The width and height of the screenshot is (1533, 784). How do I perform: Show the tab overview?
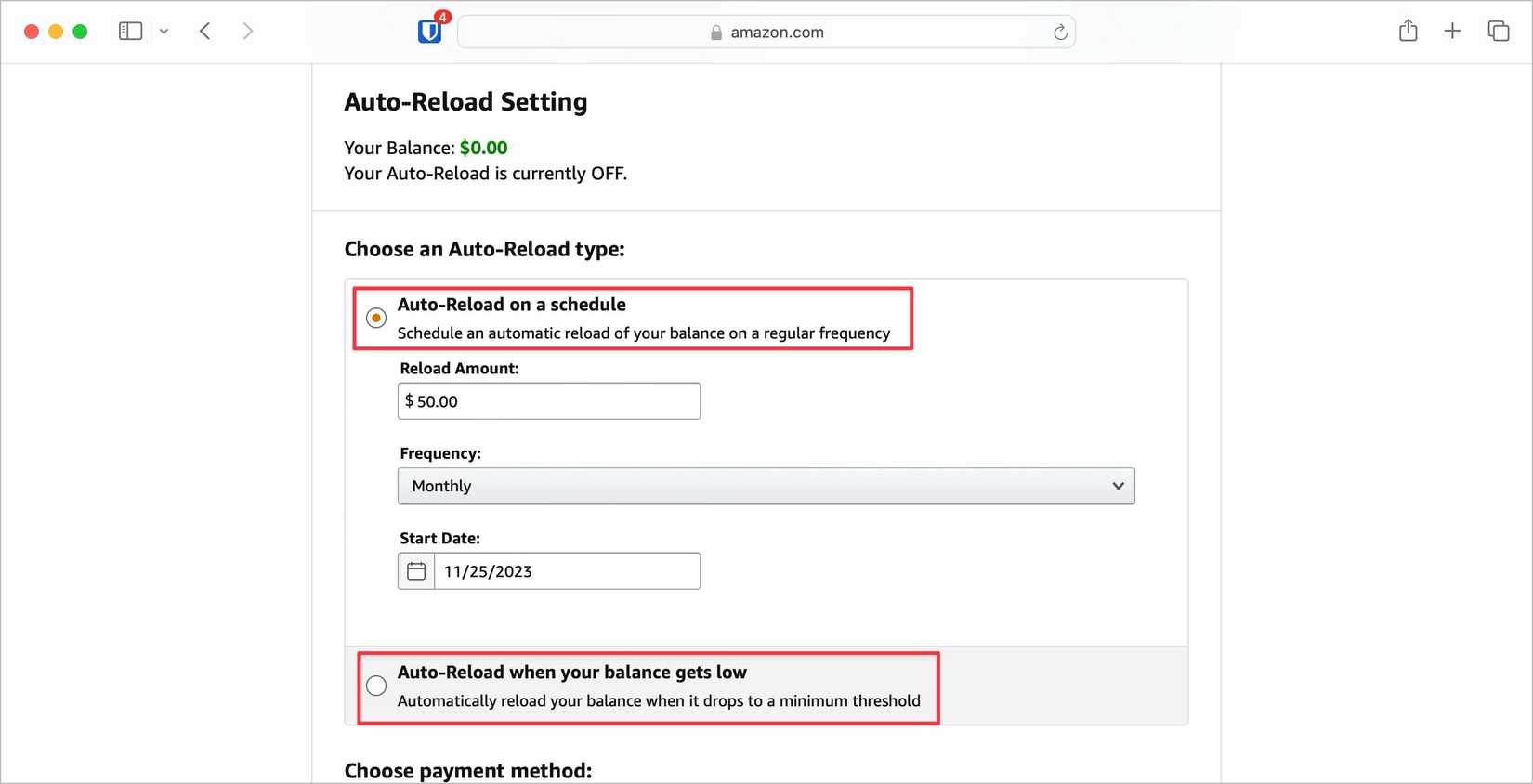pyautogui.click(x=1498, y=32)
